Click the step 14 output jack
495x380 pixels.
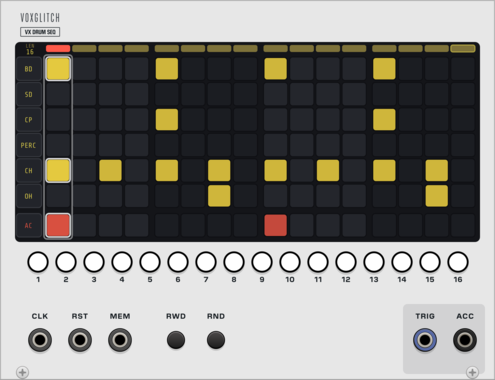[402, 262]
